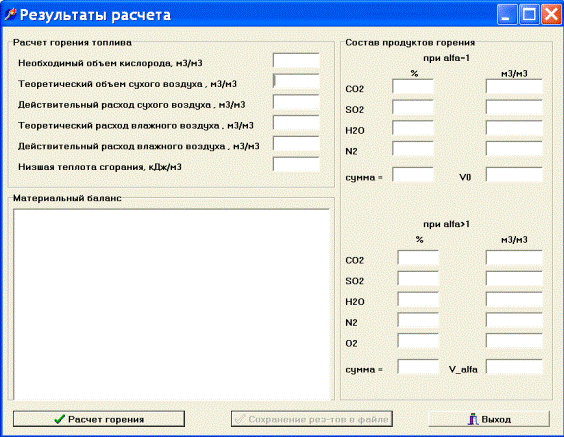The width and height of the screenshot is (564, 437).
Task: Click CO2 м3/м3 field under alfa>1
Action: point(514,258)
